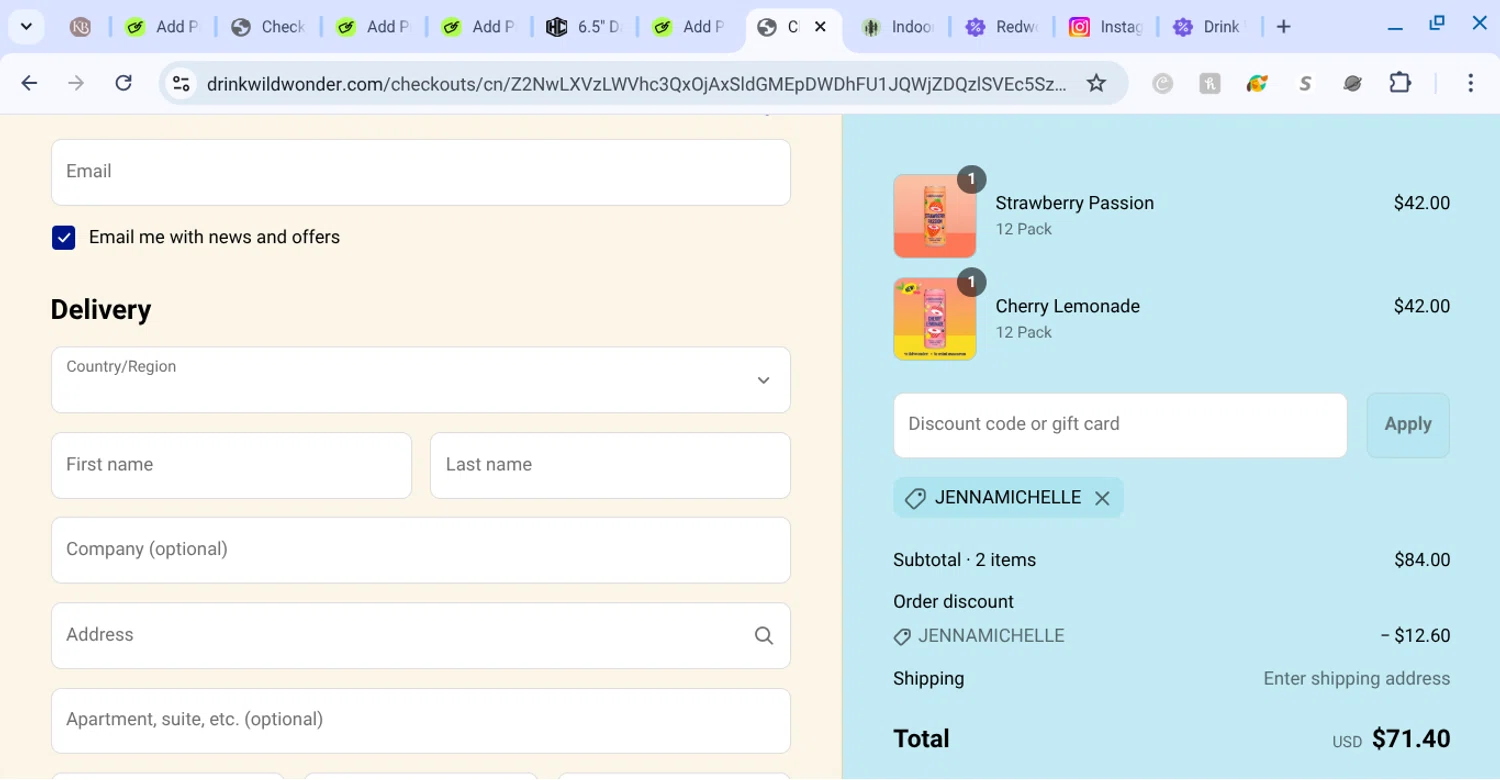Open the grey S extension icon

[1305, 84]
